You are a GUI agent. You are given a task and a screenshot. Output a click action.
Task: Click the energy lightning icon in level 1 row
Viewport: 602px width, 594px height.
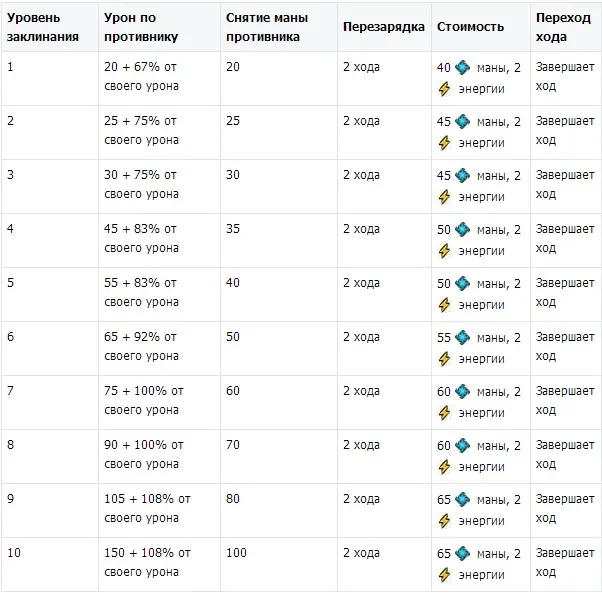tap(445, 88)
